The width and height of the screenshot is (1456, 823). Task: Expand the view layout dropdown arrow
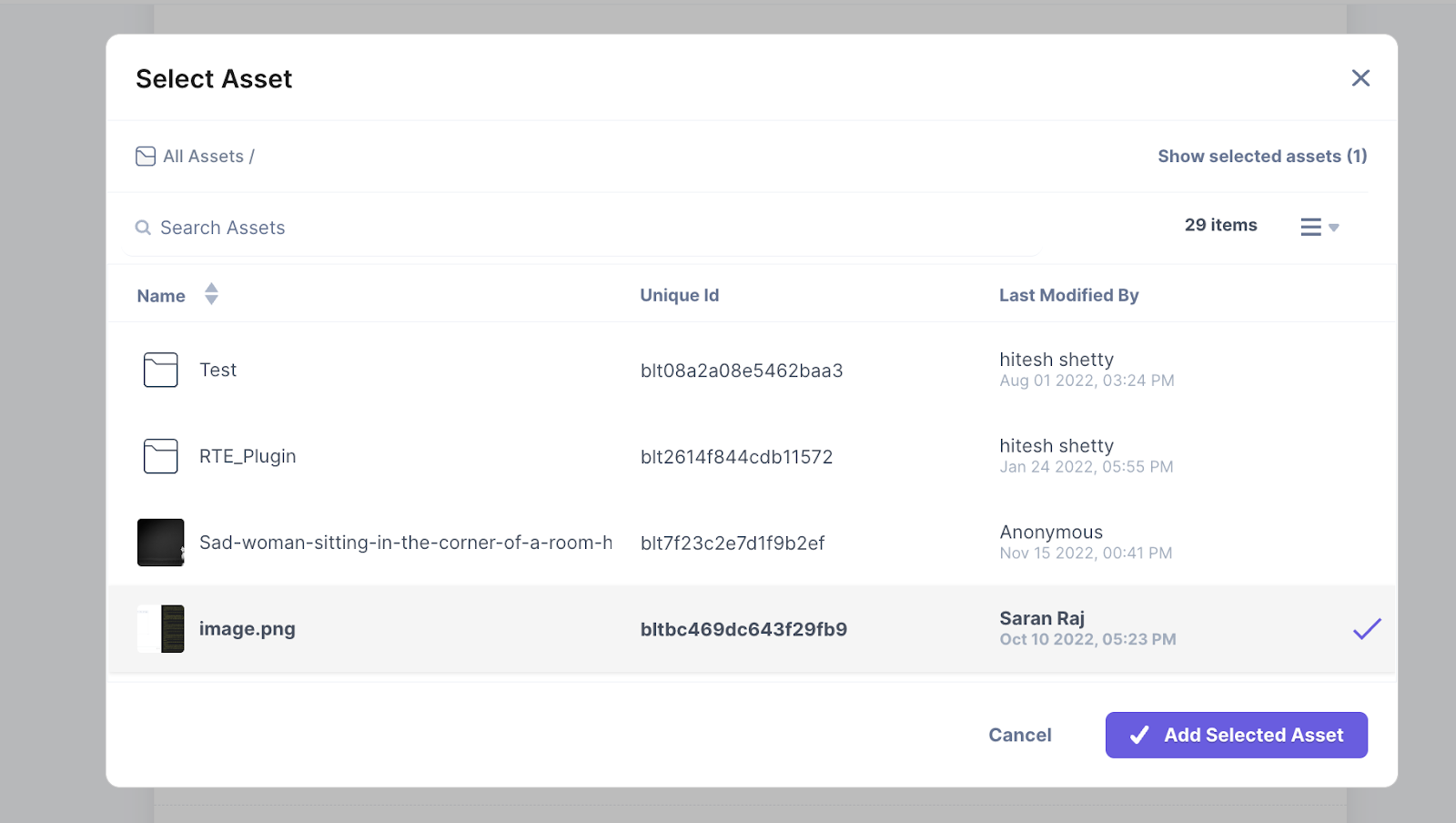pyautogui.click(x=1334, y=228)
